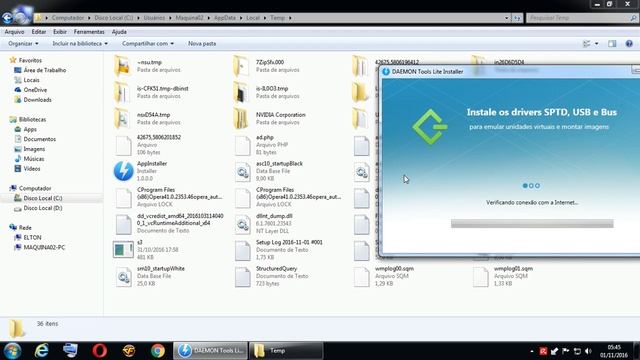Open Incluir na biblioteca dropdown
The width and height of the screenshot is (640, 360).
pyautogui.click(x=80, y=43)
